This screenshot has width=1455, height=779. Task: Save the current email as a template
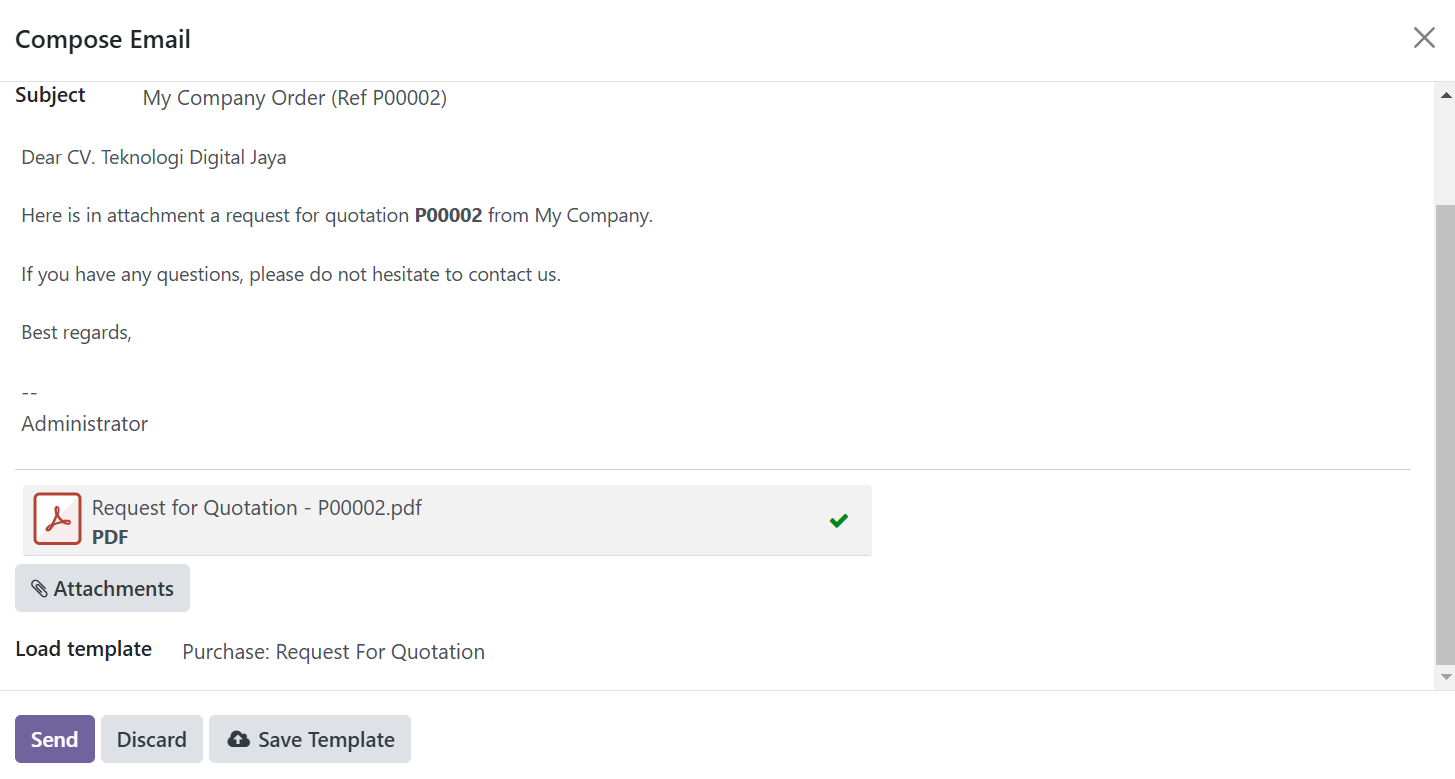(x=309, y=739)
